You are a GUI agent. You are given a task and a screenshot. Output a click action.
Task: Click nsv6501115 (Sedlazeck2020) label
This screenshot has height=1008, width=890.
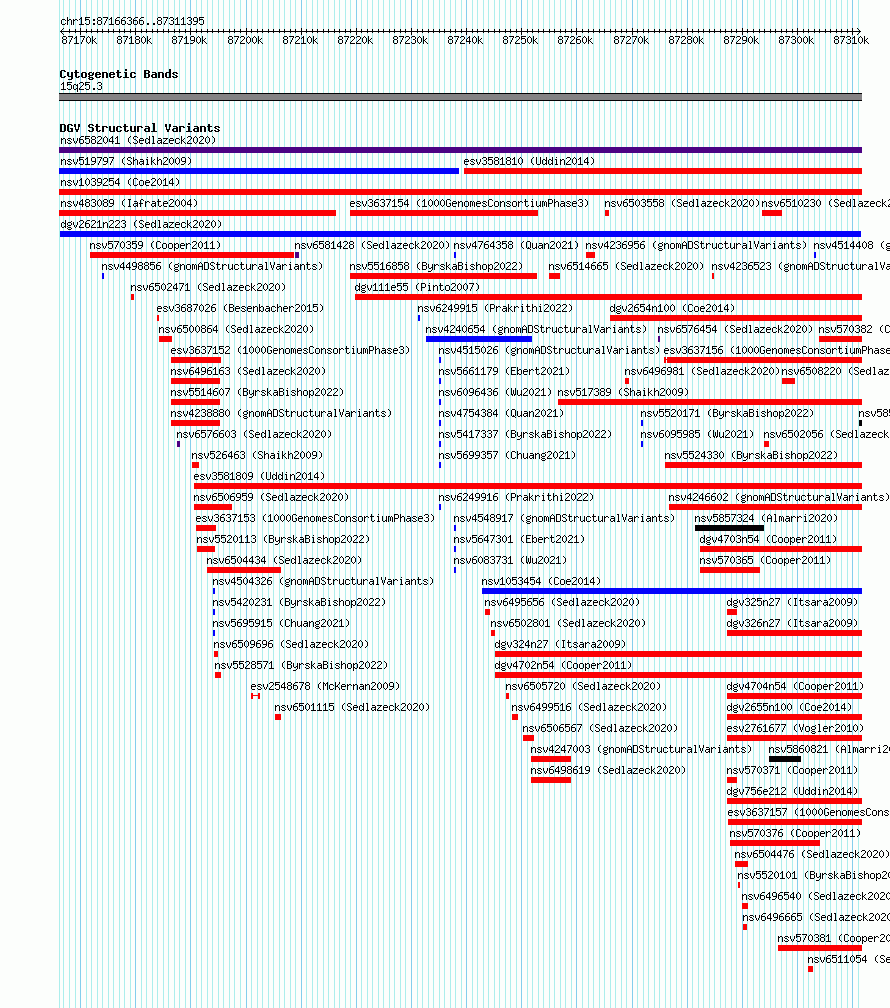pos(352,707)
